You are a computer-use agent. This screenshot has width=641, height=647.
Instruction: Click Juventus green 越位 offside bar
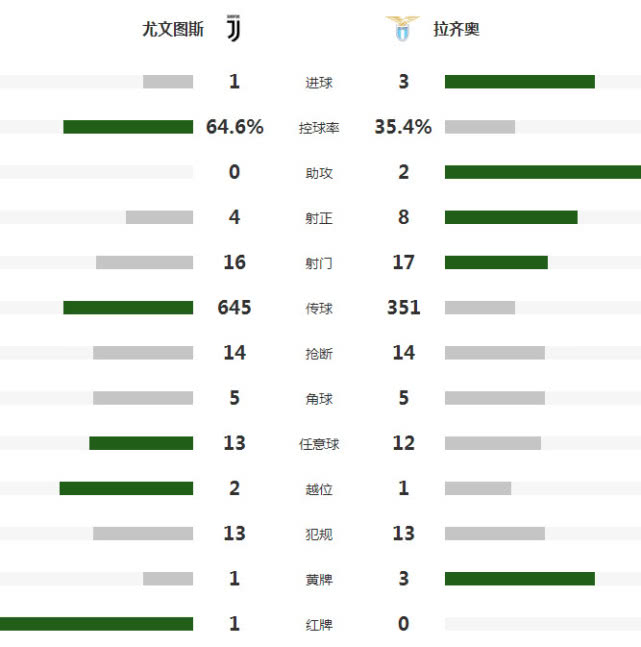pyautogui.click(x=126, y=488)
